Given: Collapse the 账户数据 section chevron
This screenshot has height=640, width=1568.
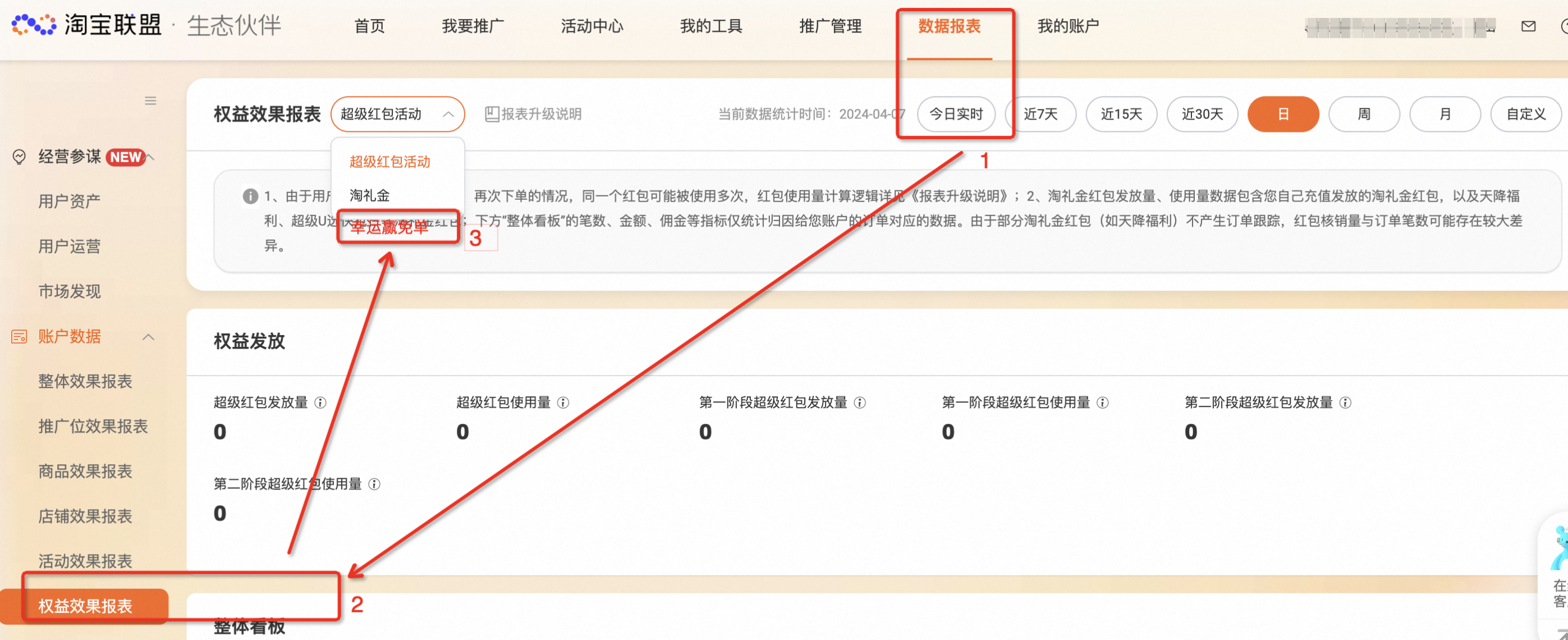Looking at the screenshot, I should tap(148, 337).
